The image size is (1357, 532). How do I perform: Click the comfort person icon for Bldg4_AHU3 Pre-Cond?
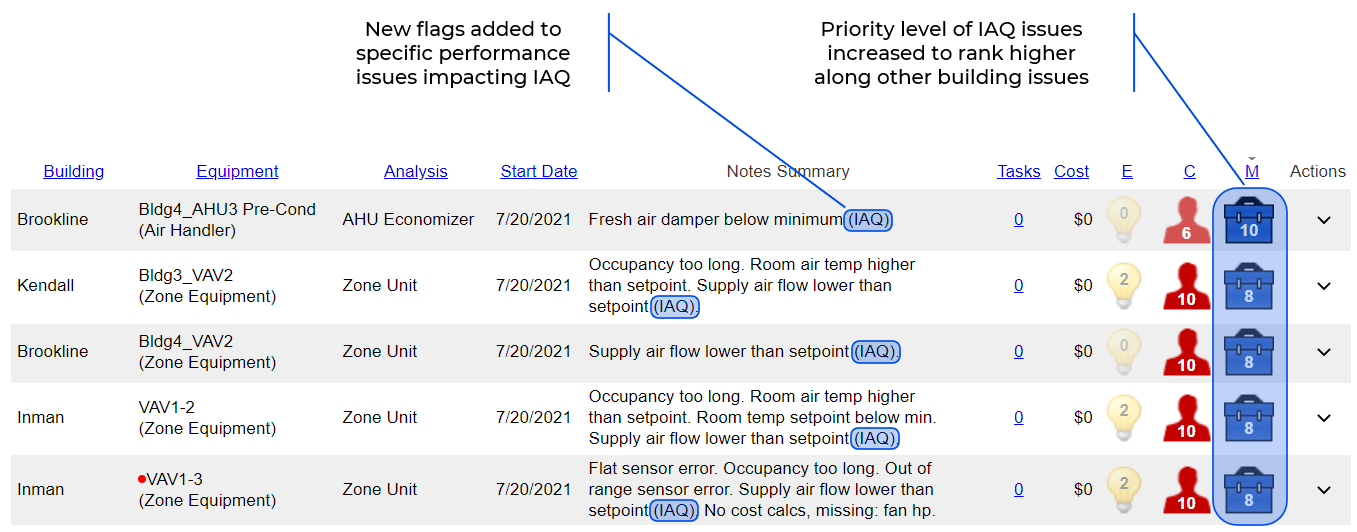[1186, 220]
